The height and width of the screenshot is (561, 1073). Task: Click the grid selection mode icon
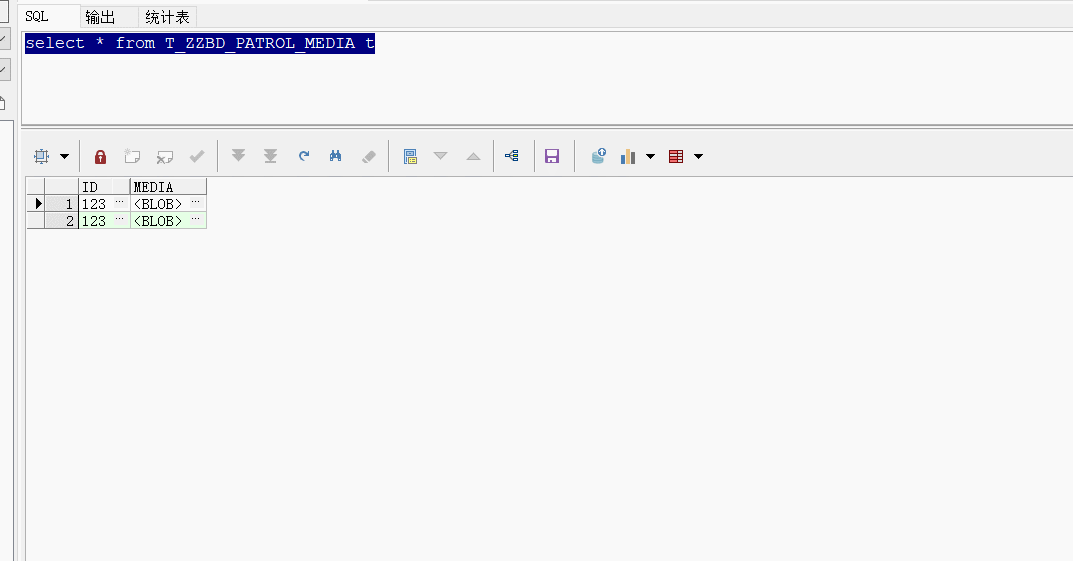41,157
